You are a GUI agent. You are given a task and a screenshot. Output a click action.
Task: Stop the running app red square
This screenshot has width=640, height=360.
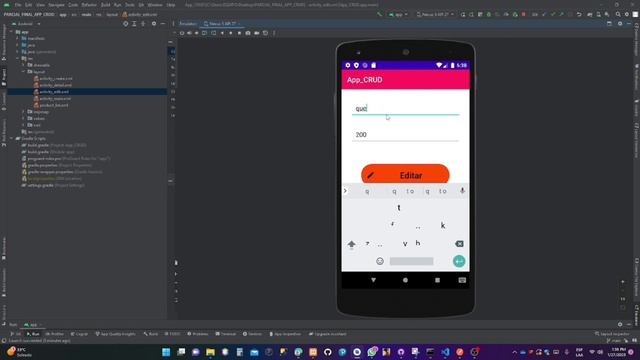click(524, 14)
